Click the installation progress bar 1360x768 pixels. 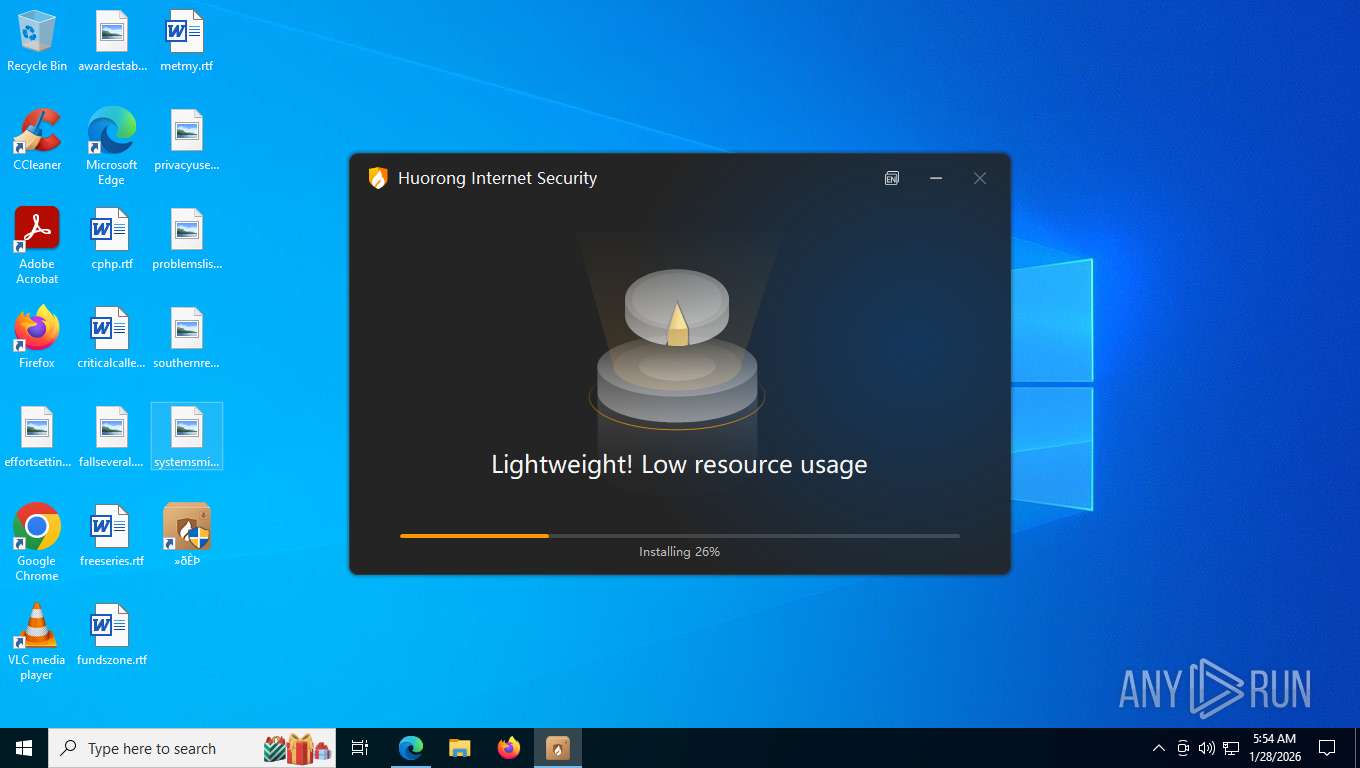pyautogui.click(x=680, y=536)
